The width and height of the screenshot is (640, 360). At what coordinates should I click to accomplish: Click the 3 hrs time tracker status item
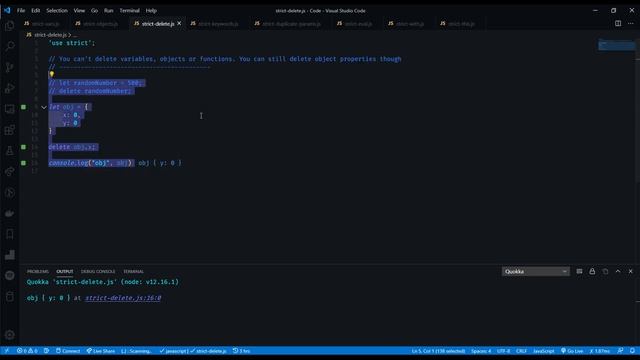pyautogui.click(x=241, y=351)
